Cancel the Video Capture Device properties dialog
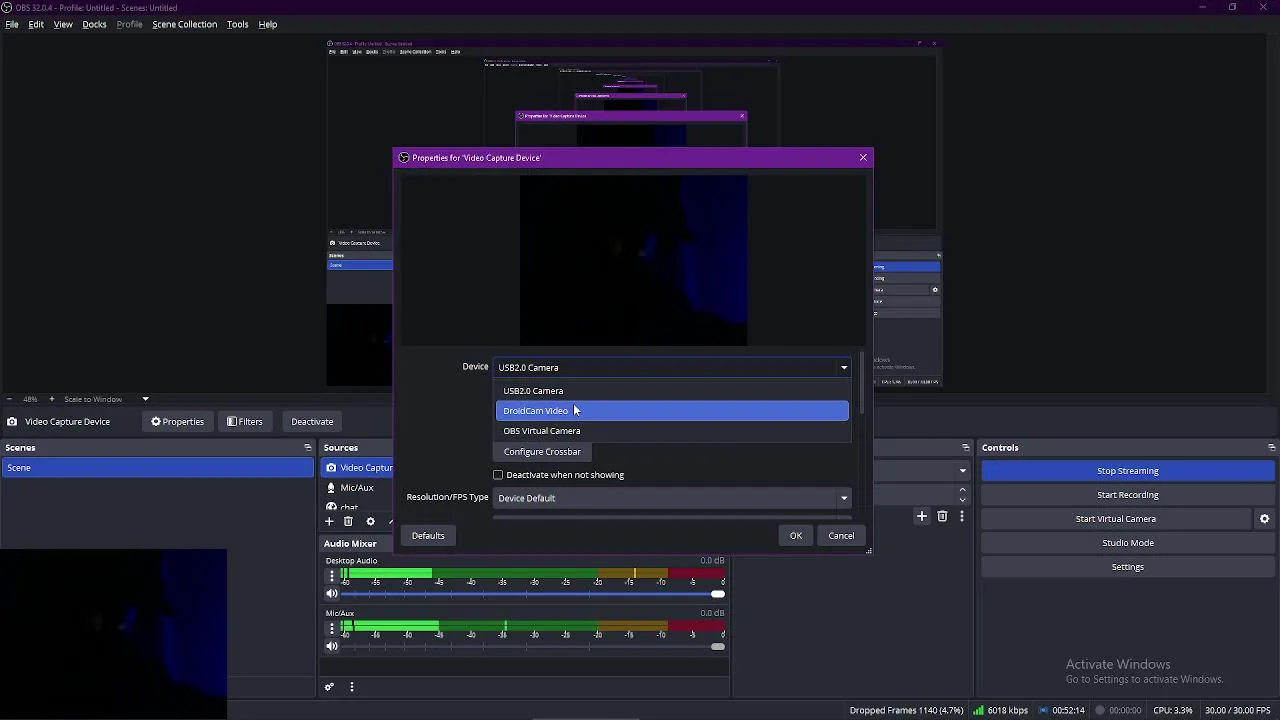Screen dimensions: 1280x720 pyautogui.click(x=841, y=536)
